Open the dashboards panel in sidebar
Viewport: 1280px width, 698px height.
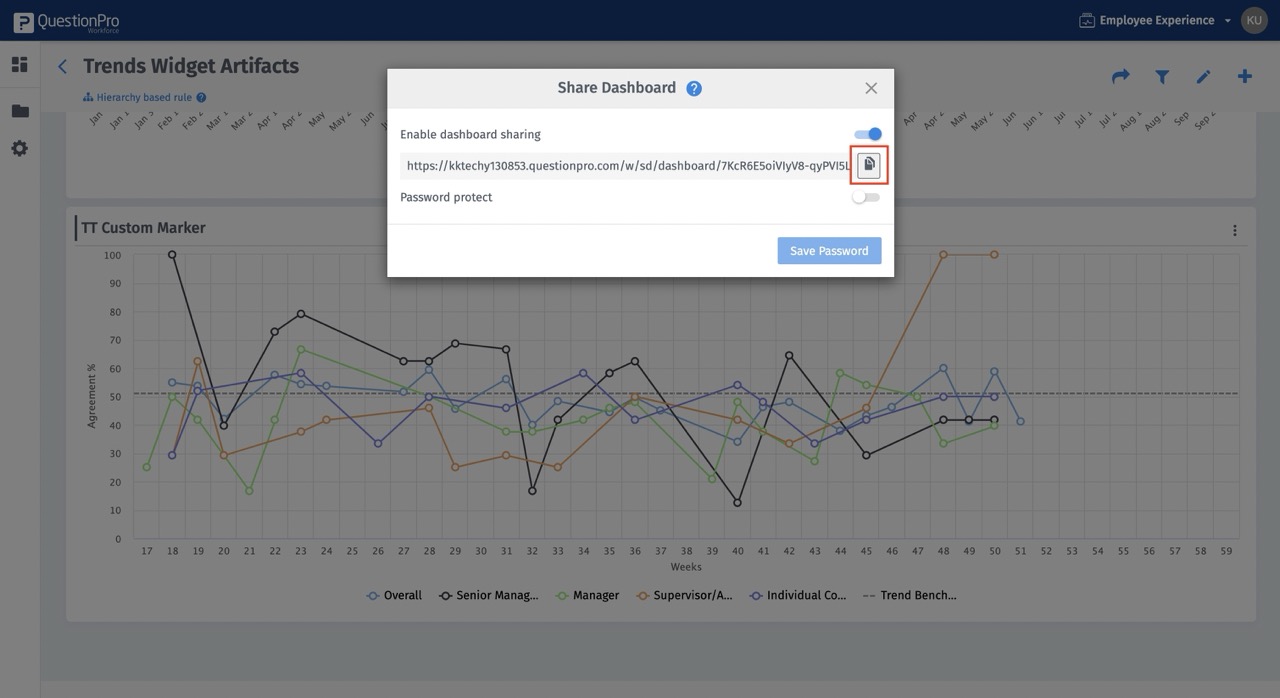[18, 62]
